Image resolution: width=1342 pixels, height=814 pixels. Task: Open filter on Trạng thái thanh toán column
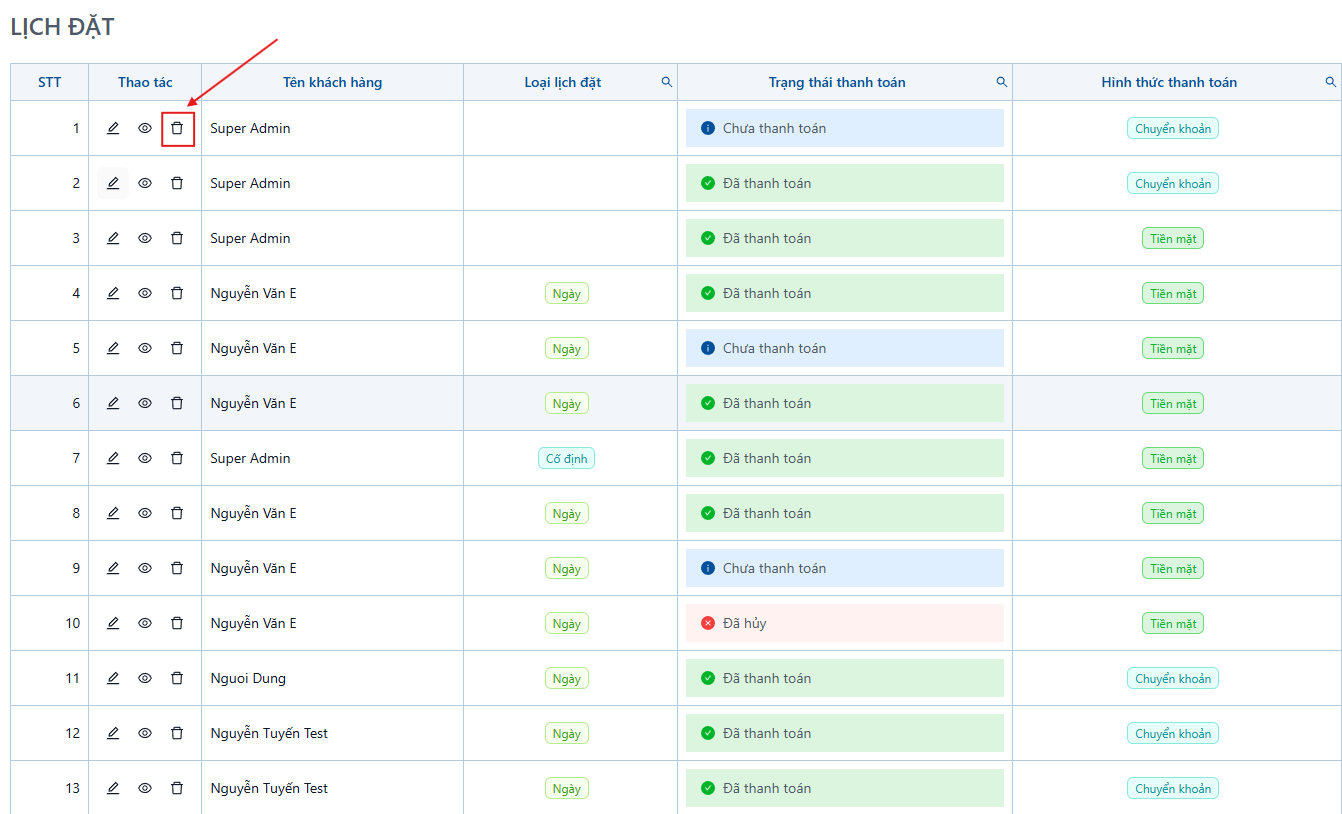[x=1002, y=82]
